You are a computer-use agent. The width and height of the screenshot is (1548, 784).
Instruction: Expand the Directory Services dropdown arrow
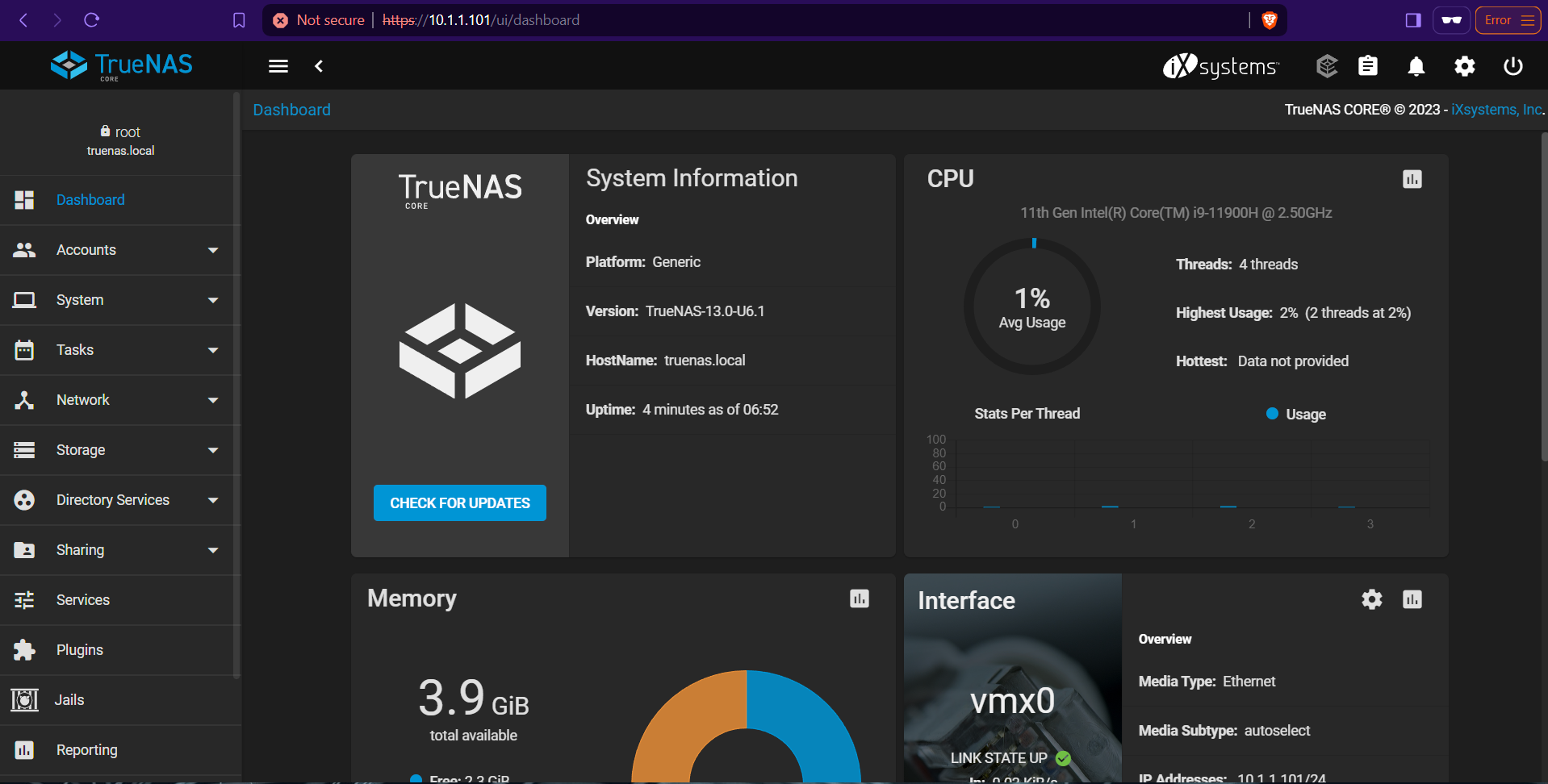213,500
